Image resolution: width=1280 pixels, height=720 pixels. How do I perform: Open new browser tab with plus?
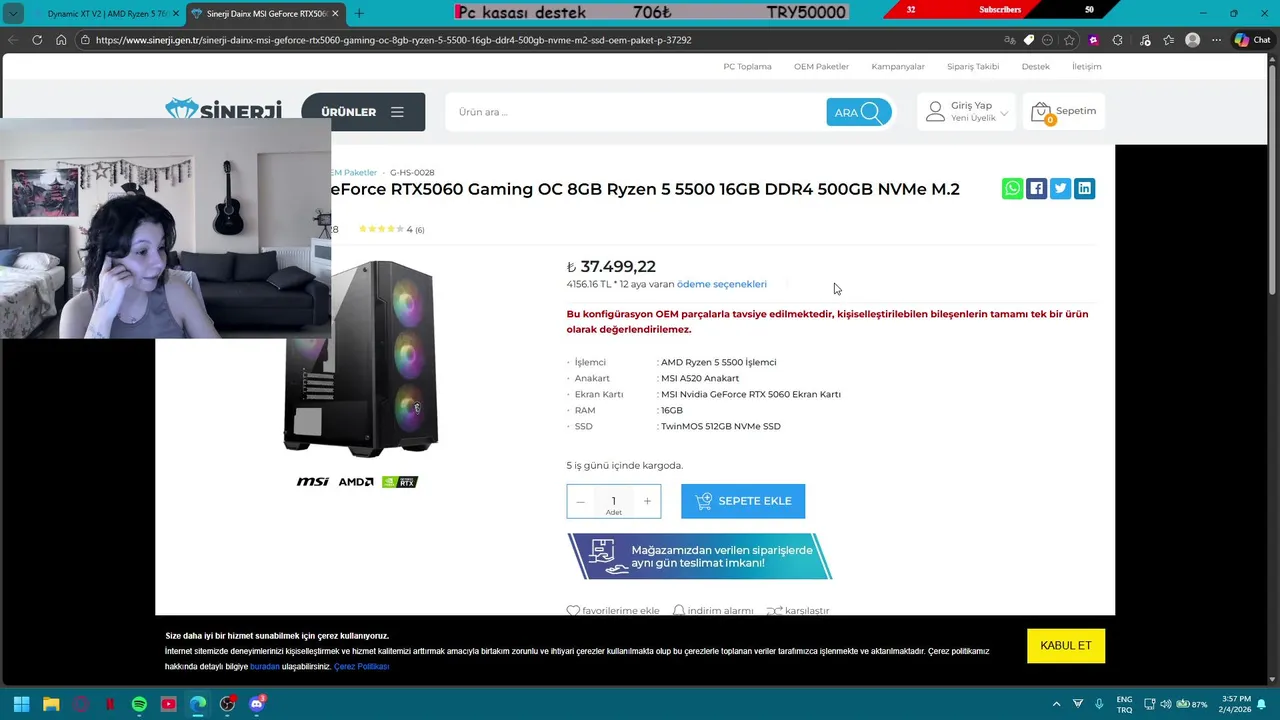tap(359, 13)
